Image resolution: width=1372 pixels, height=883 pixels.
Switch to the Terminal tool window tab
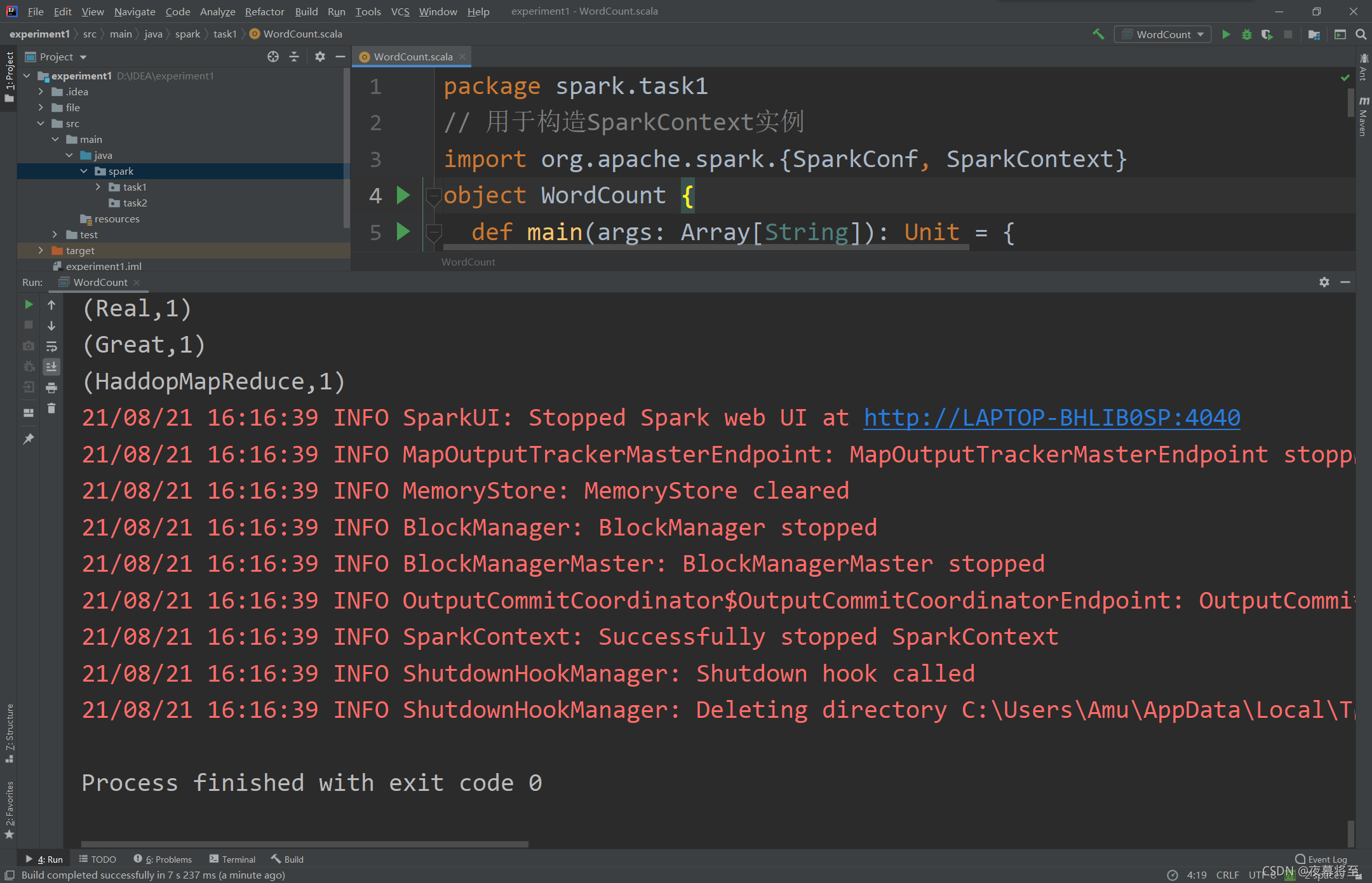232,859
